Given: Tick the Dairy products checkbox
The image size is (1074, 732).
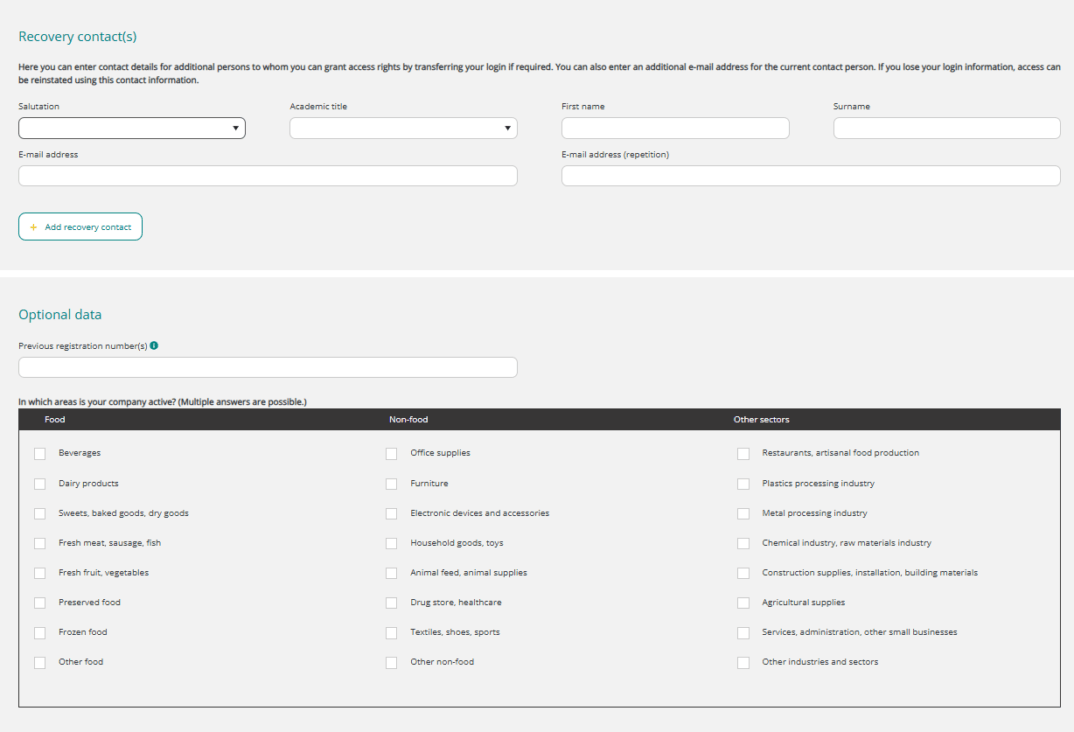Looking at the screenshot, I should tap(40, 484).
